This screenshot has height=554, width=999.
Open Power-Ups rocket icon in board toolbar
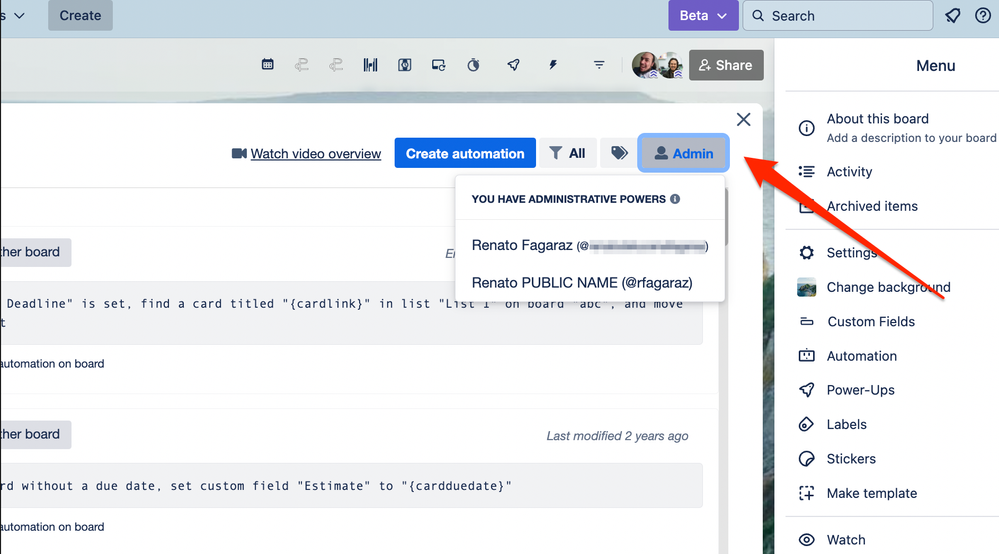pos(514,64)
